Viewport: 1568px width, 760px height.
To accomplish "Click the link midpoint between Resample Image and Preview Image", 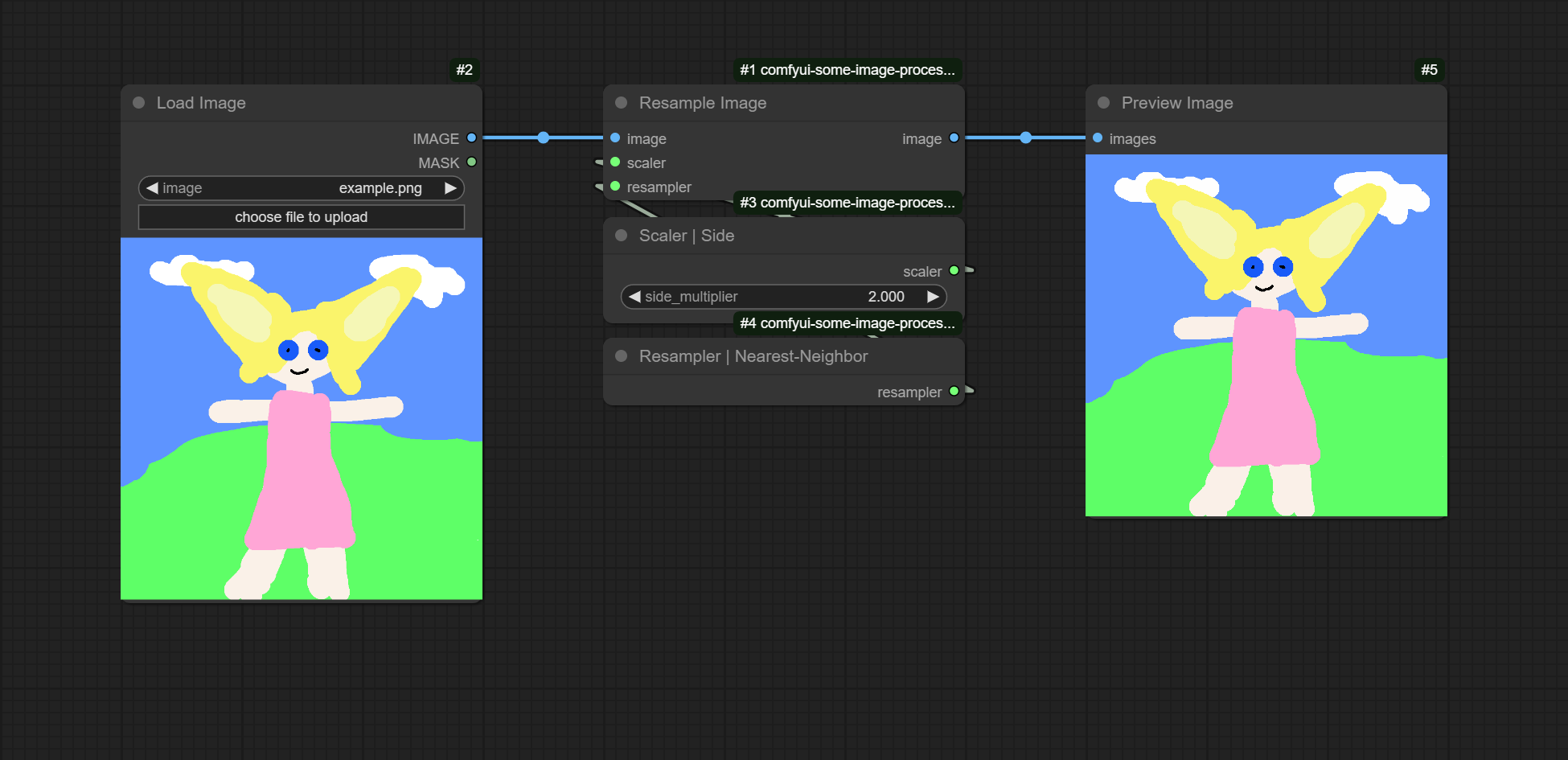I will [1025, 138].
